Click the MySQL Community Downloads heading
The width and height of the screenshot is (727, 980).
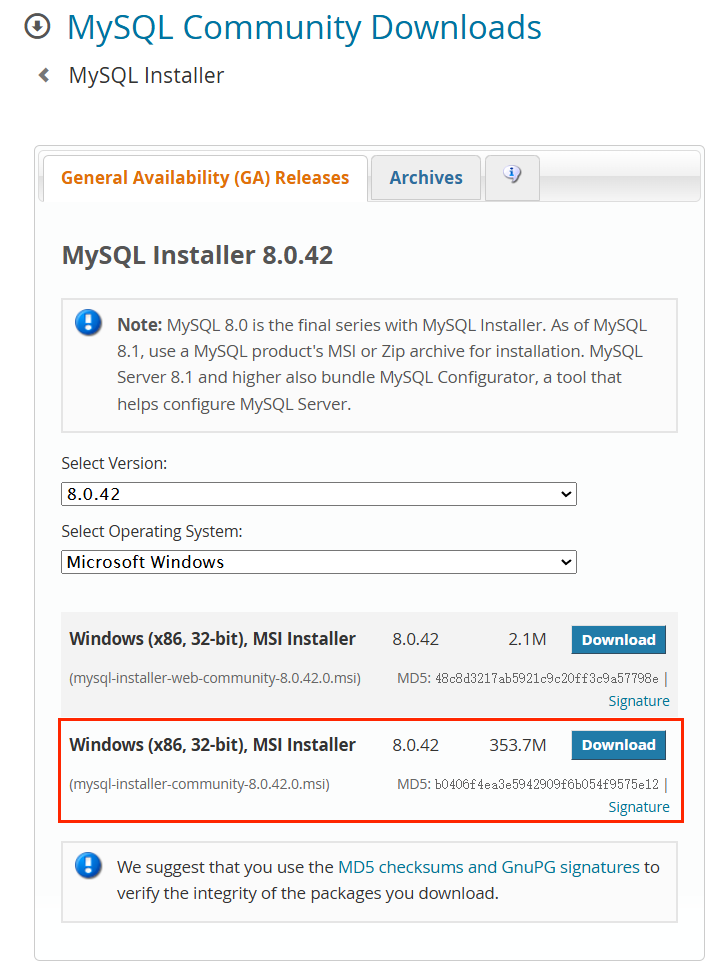(x=304, y=28)
